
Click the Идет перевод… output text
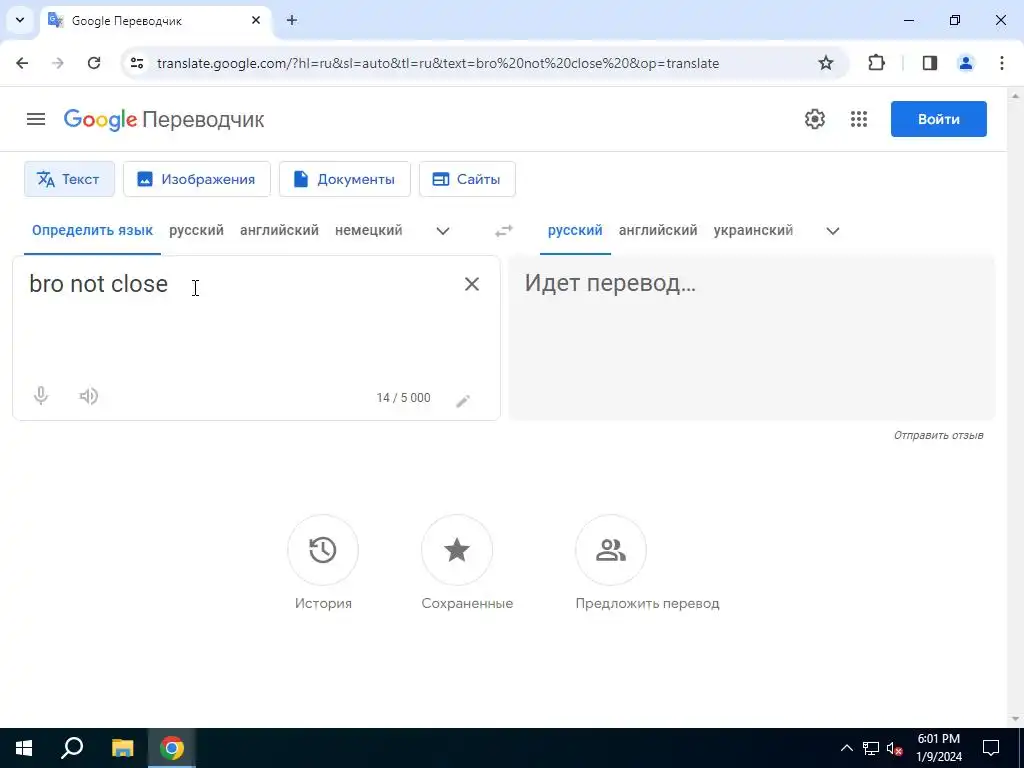point(610,283)
